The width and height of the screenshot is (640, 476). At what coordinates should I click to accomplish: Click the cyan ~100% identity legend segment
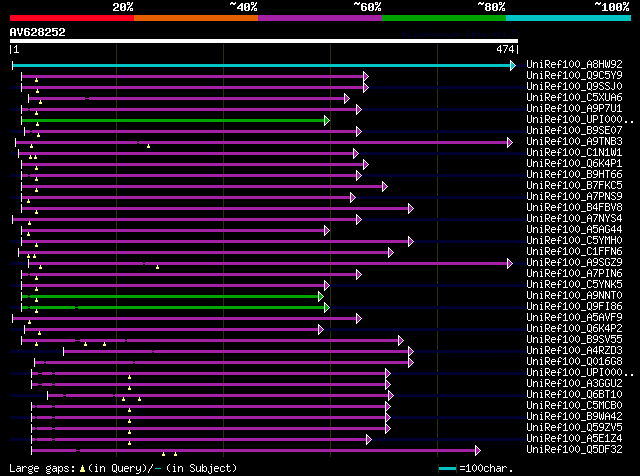(x=569, y=18)
